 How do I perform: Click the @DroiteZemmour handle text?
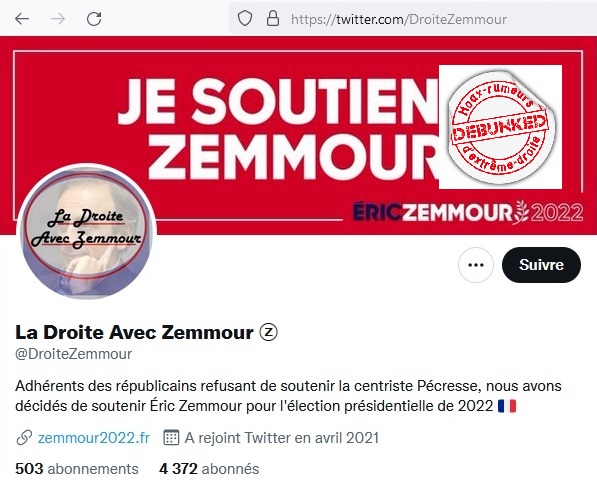(73, 354)
